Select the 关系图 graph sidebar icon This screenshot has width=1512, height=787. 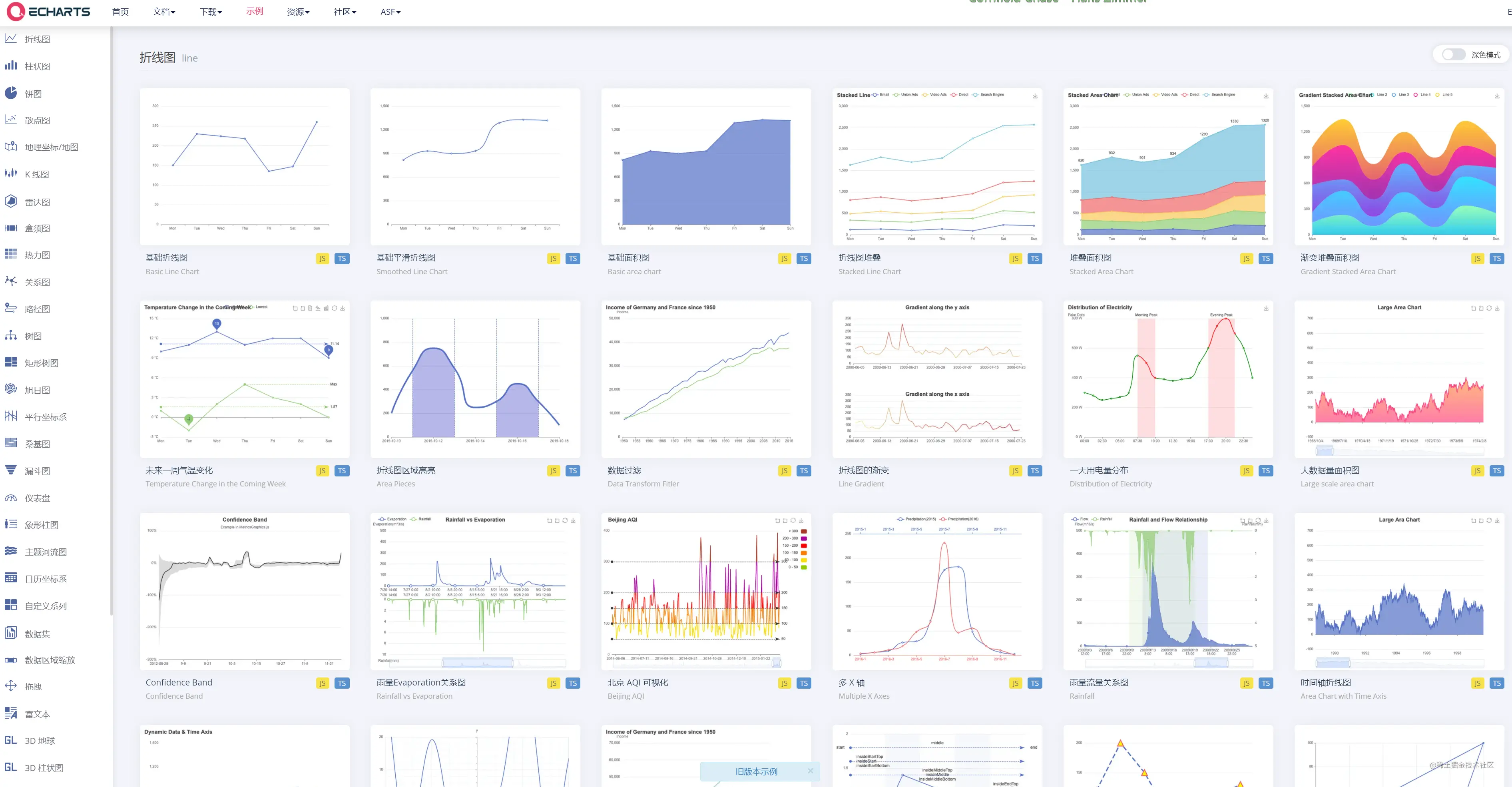10,281
